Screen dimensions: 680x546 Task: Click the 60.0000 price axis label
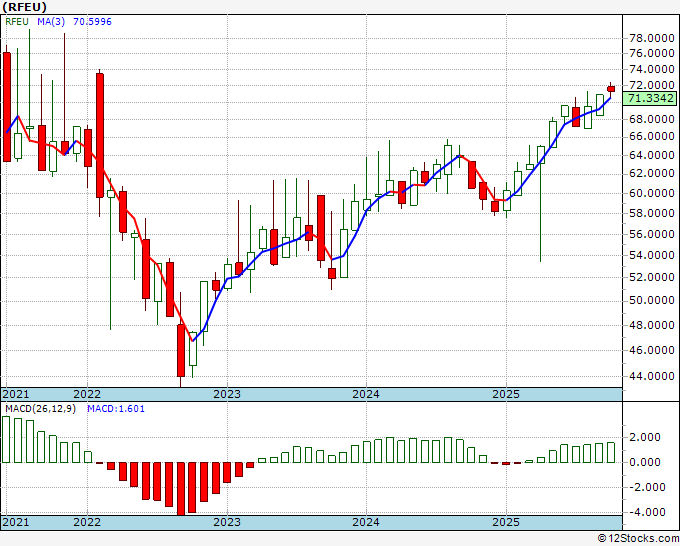[x=651, y=193]
